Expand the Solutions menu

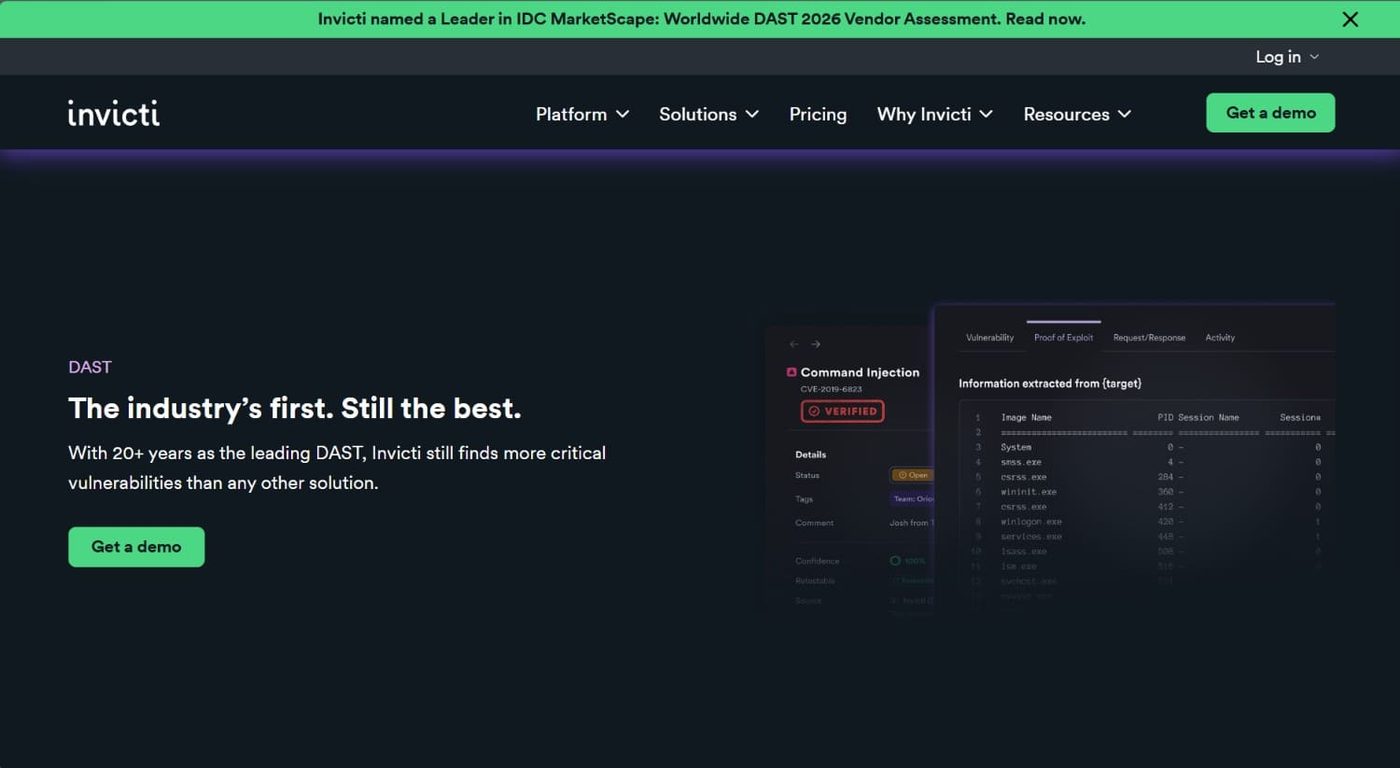point(709,114)
